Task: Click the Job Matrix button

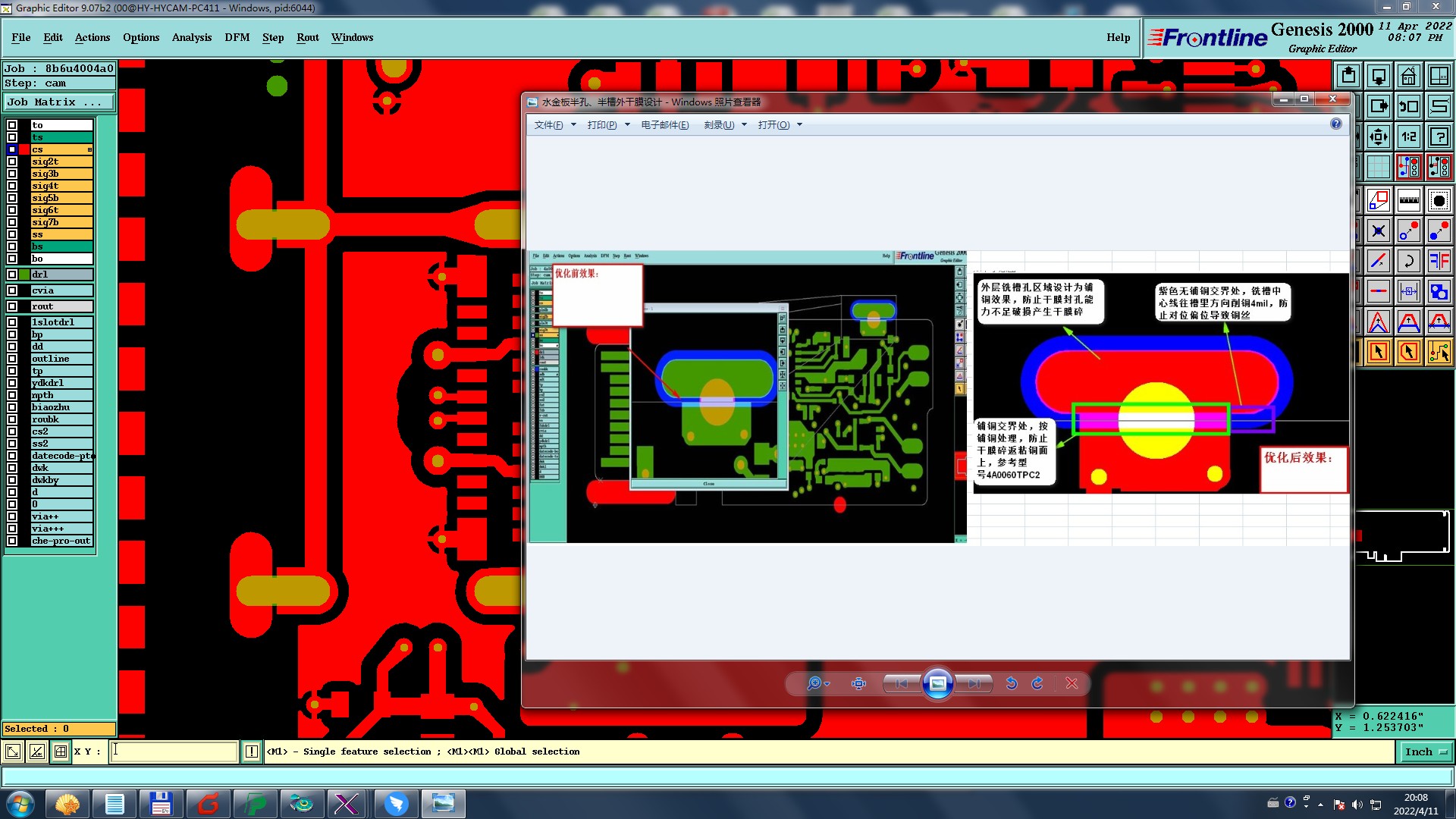Action: click(59, 102)
